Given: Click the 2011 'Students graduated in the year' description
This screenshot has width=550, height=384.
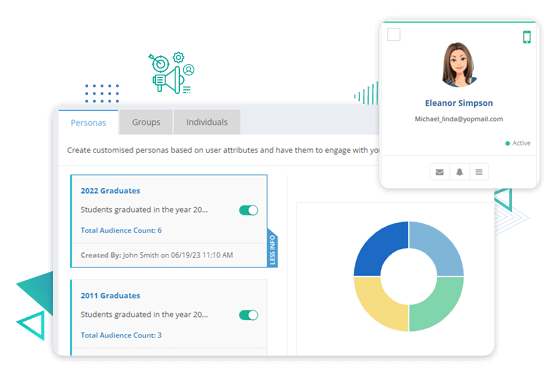Looking at the screenshot, I should (x=144, y=315).
